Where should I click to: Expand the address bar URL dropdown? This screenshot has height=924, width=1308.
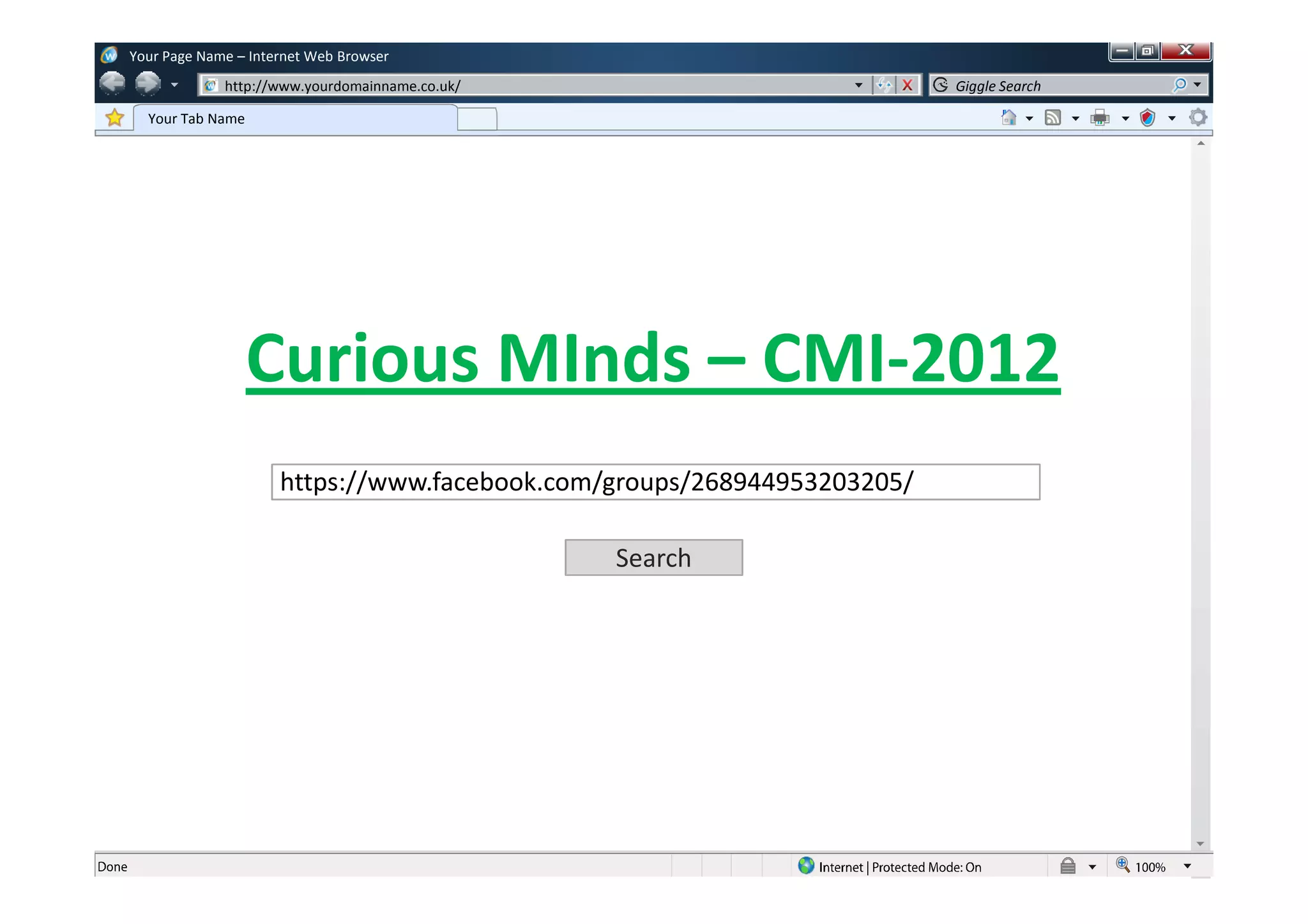click(x=858, y=85)
